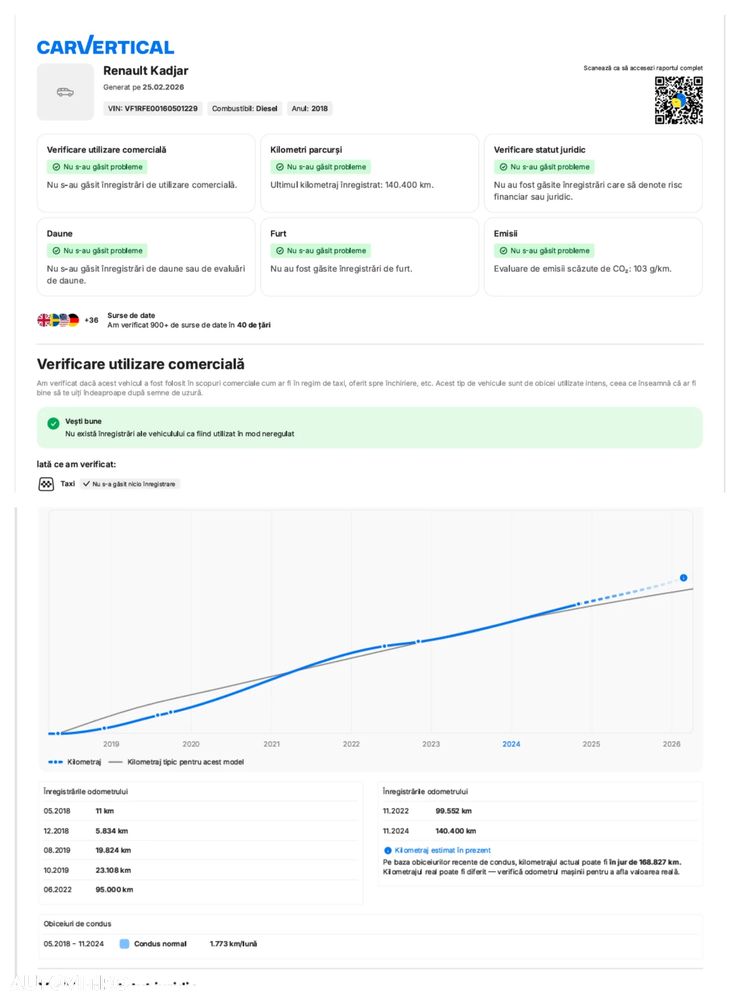This screenshot has height=1000, width=740.
Task: Click the green checkmark beside Vești bune
Action: click(53, 424)
